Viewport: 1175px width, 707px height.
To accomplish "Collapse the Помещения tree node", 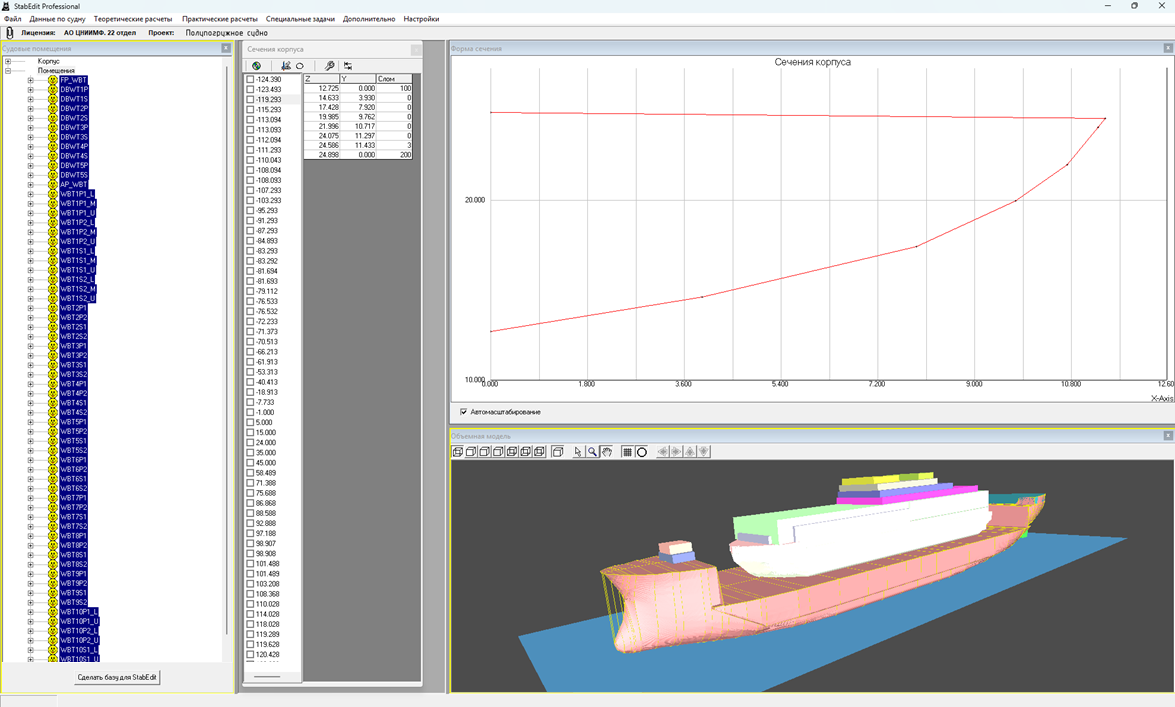I will click(x=8, y=71).
